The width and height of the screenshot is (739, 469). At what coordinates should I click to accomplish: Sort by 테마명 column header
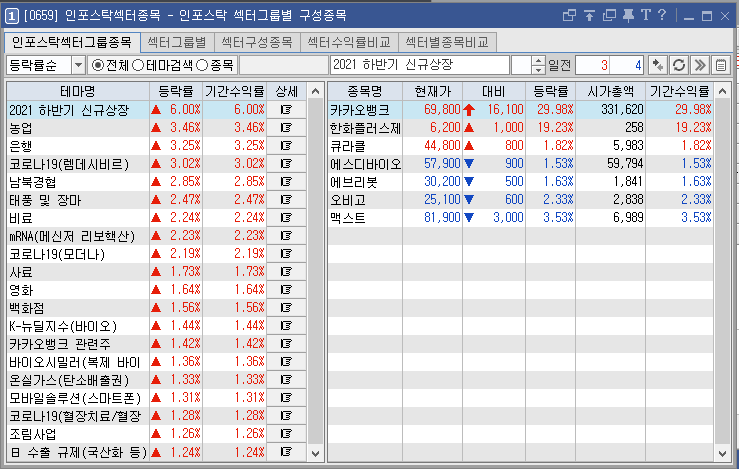pos(78,91)
